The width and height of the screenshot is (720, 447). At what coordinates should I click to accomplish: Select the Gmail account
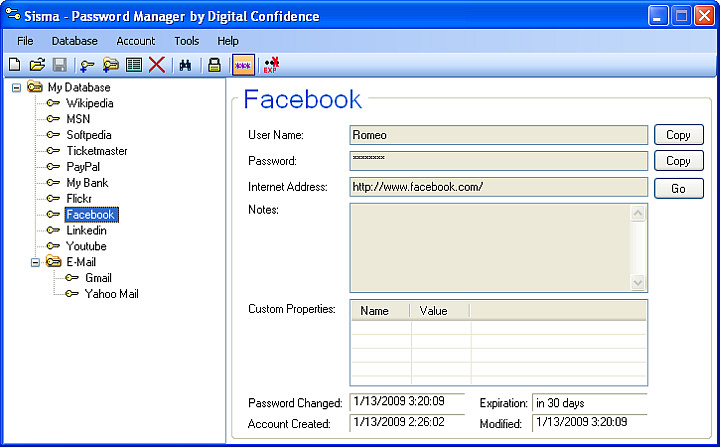[x=98, y=278]
